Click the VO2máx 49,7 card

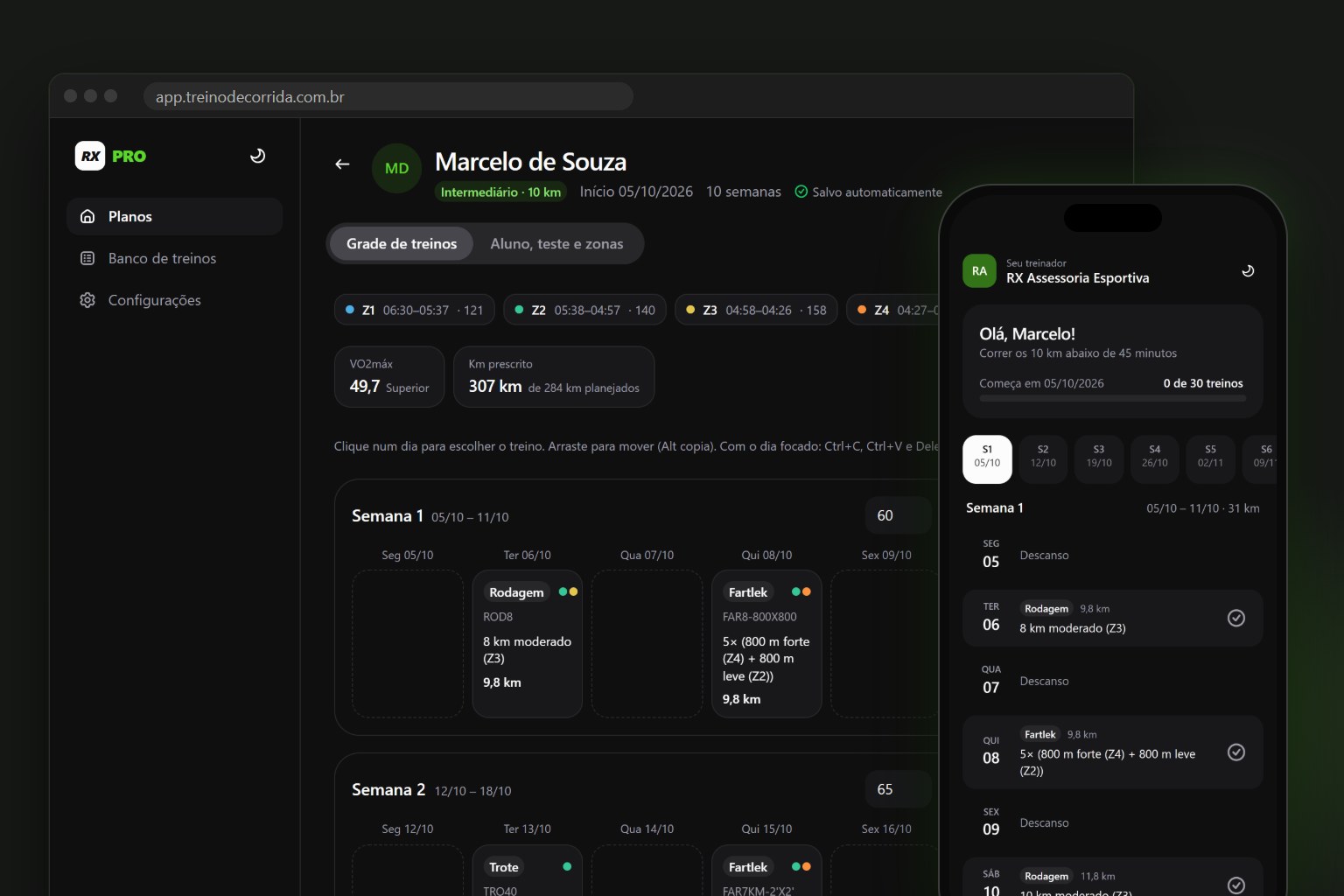click(389, 376)
